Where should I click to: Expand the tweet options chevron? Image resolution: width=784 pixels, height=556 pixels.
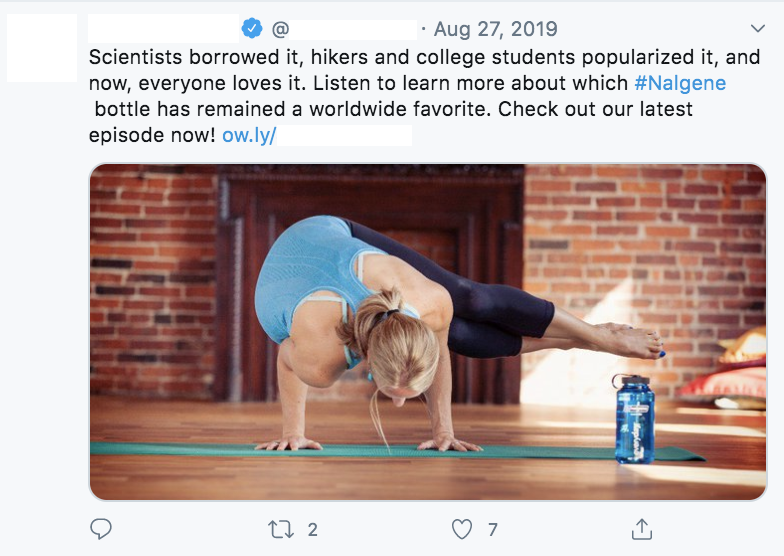756,29
